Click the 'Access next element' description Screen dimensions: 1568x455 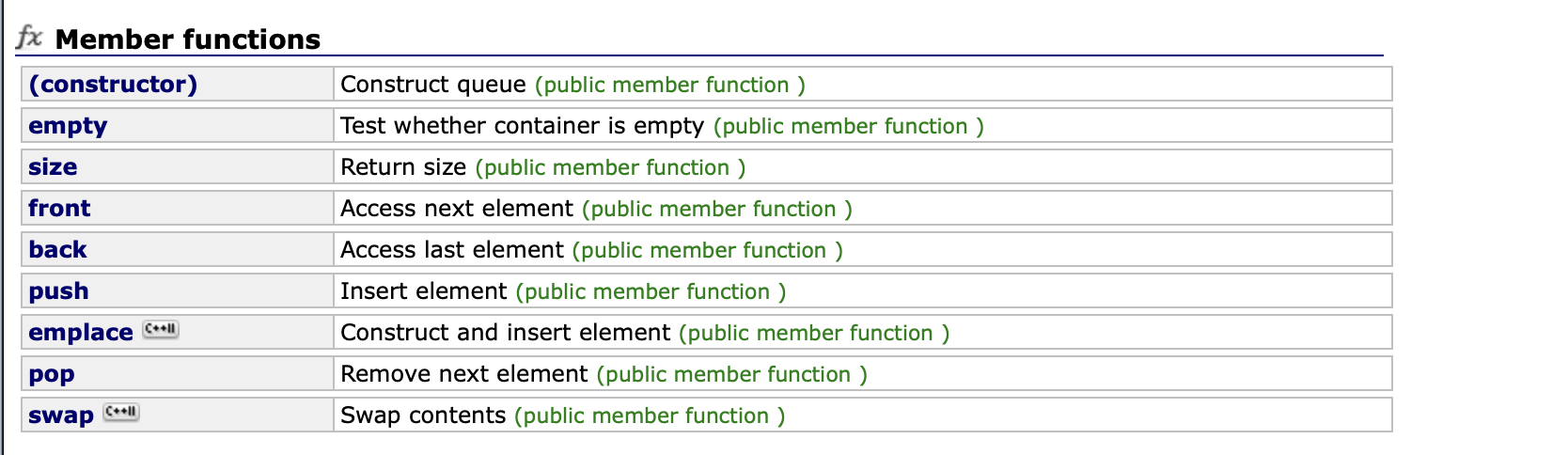457,209
